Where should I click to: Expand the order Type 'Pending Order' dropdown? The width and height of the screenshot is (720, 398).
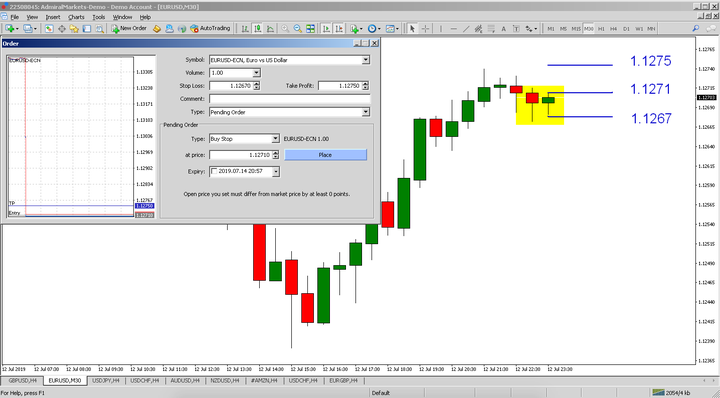(x=366, y=112)
